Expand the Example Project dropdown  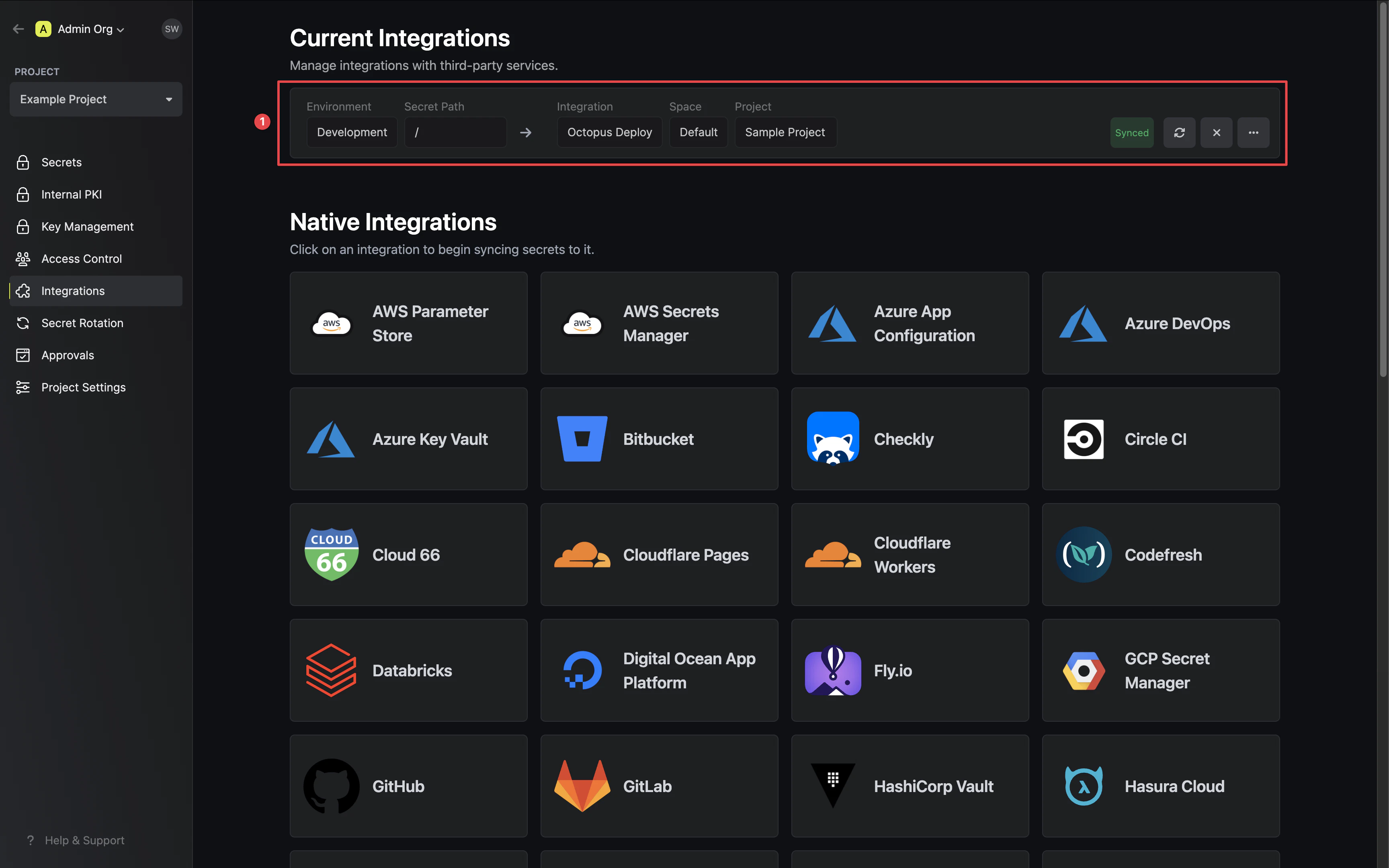pos(96,99)
